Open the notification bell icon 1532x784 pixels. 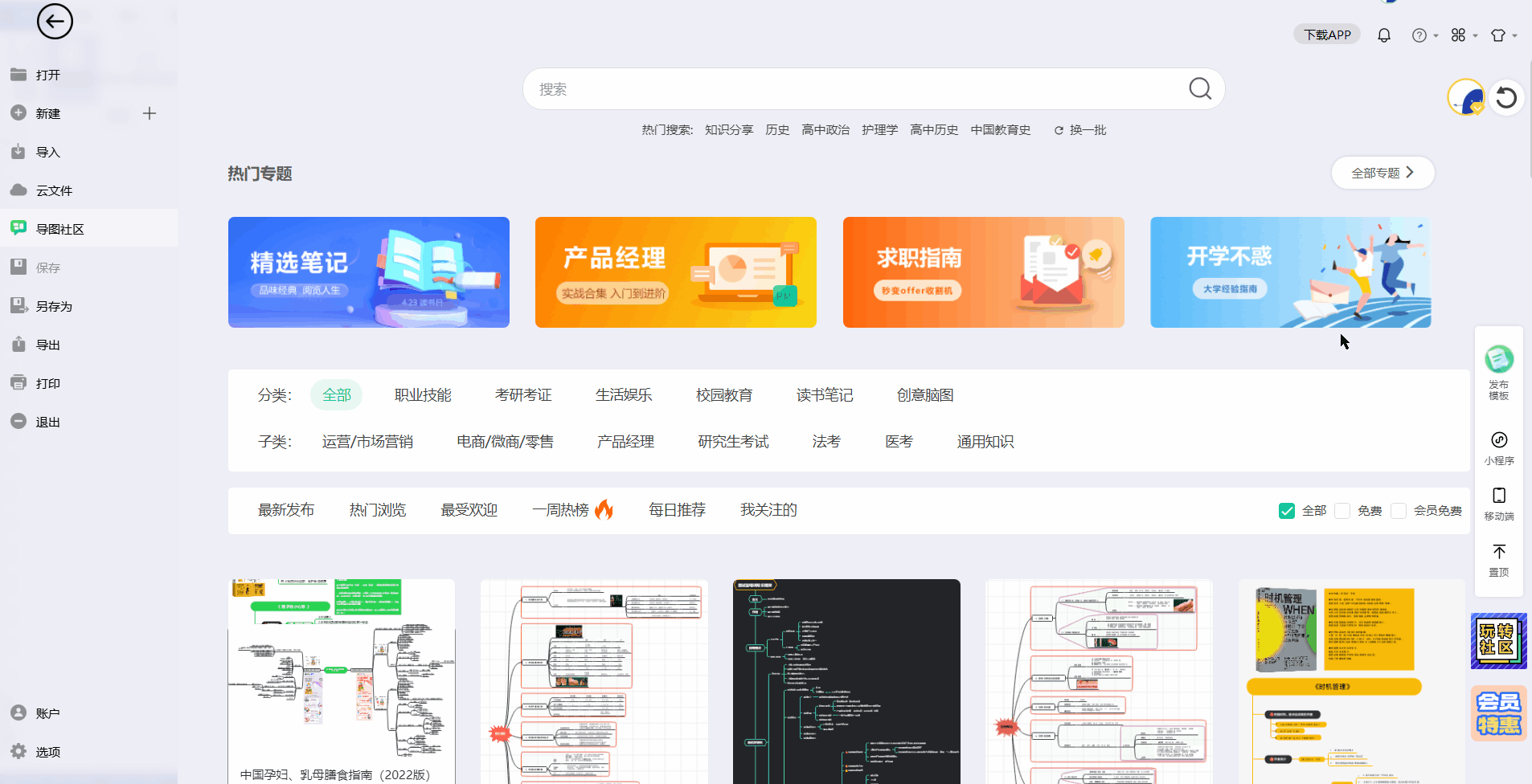coord(1384,35)
